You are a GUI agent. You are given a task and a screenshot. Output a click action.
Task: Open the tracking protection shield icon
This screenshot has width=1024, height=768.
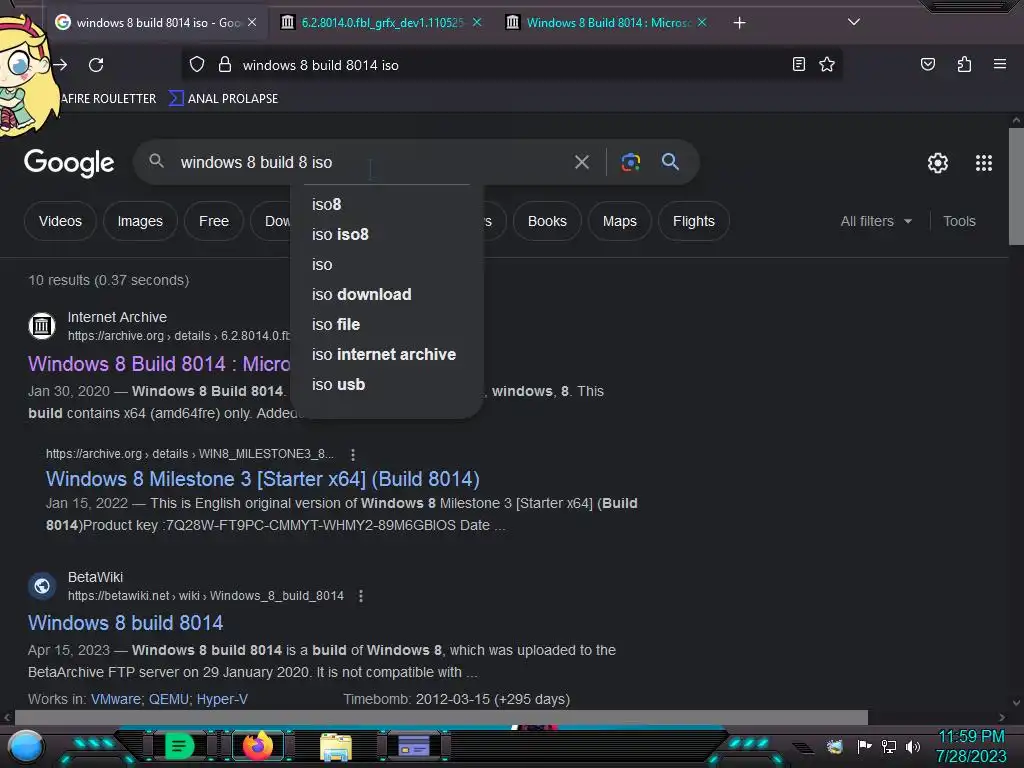[x=197, y=65]
